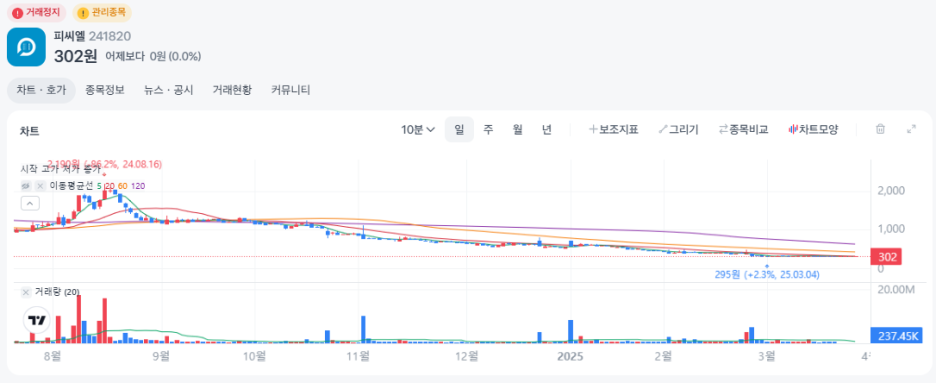This screenshot has width=936, height=383.
Task: Open the TradingView logo button
Action: (37, 320)
